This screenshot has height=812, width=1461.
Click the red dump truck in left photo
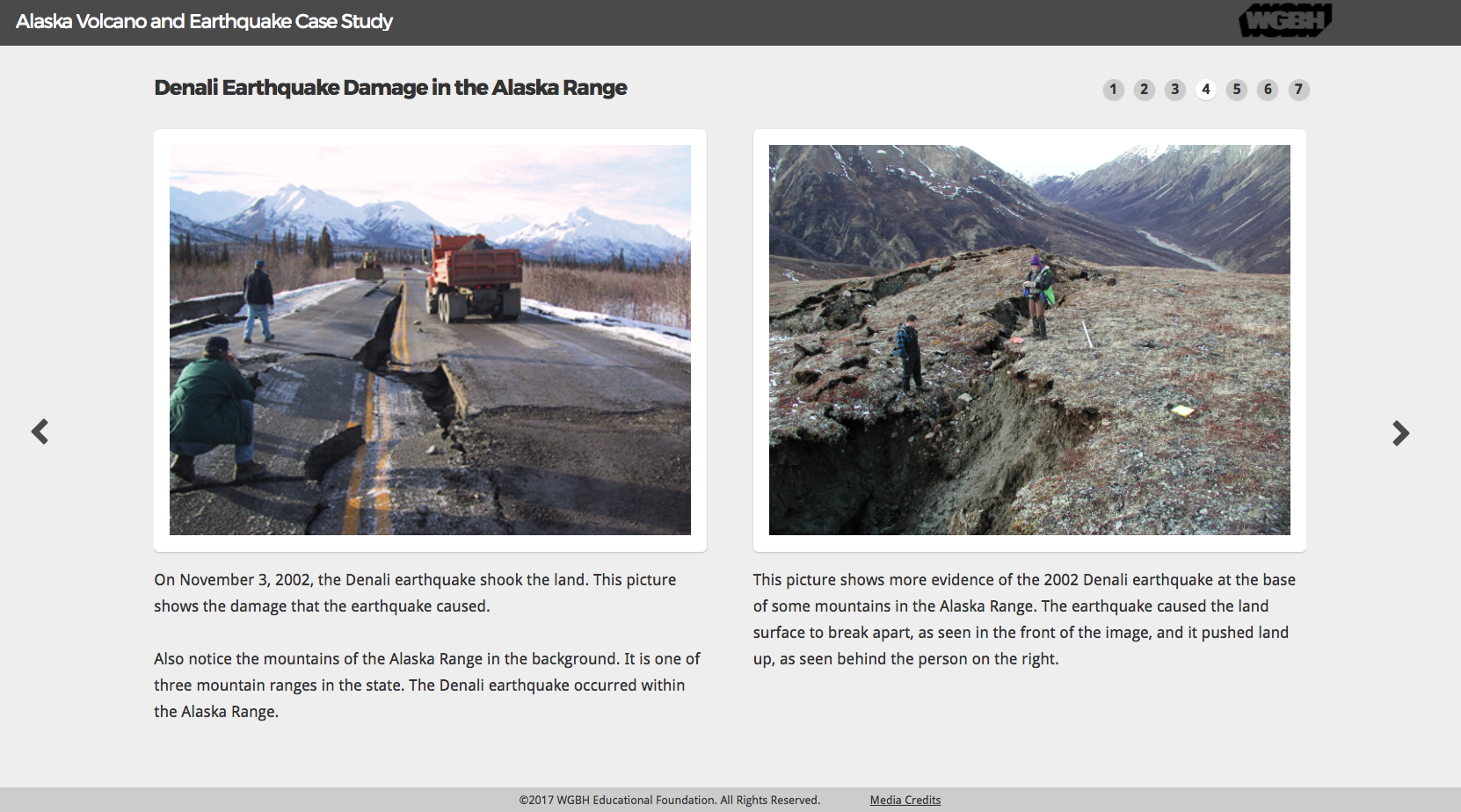[474, 277]
